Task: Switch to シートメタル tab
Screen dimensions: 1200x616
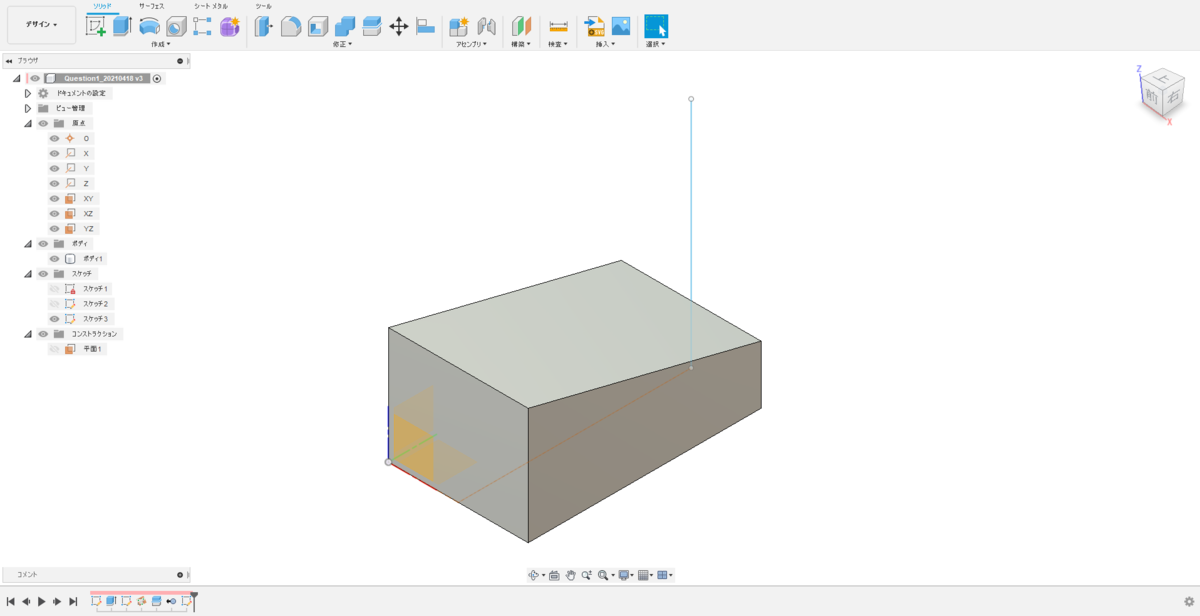Action: [x=210, y=6]
